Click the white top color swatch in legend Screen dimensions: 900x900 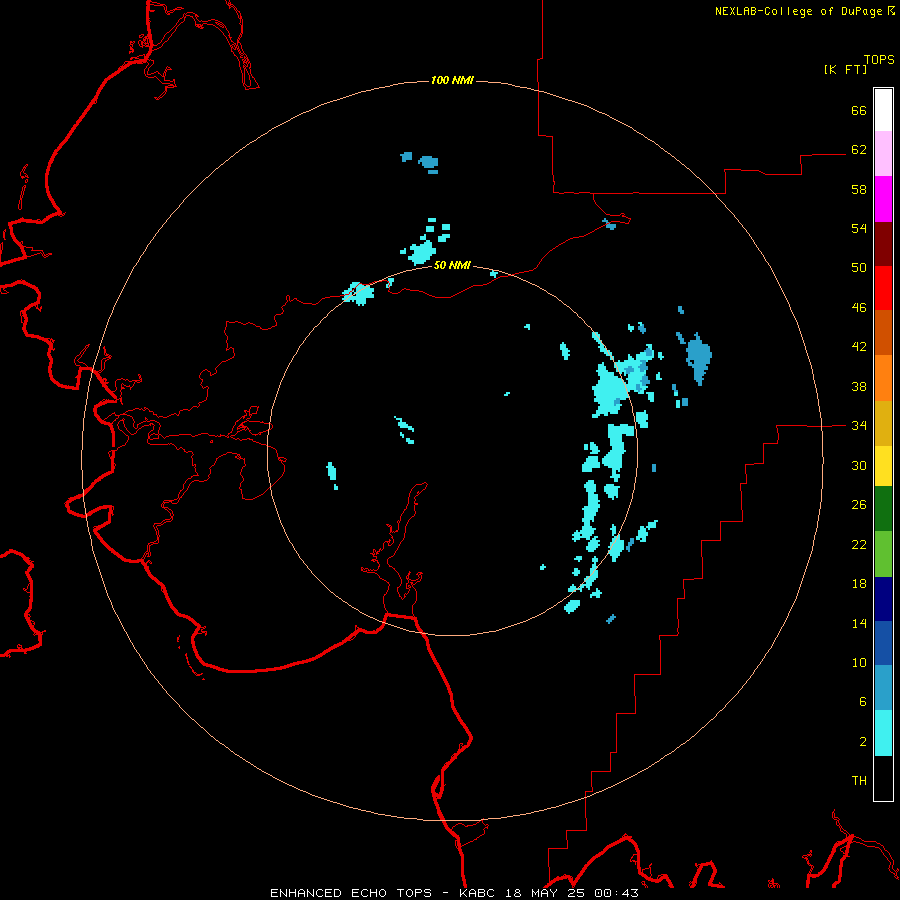883,110
